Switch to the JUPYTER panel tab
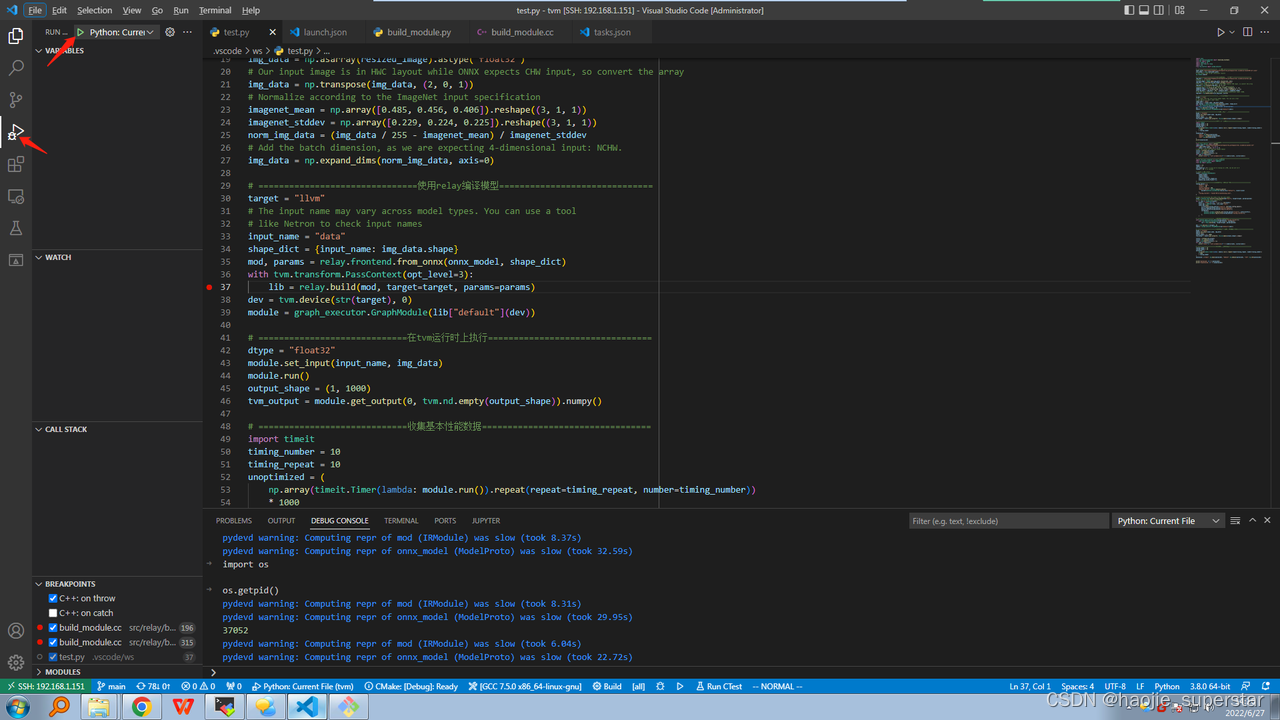The height and width of the screenshot is (720, 1280). tap(486, 521)
